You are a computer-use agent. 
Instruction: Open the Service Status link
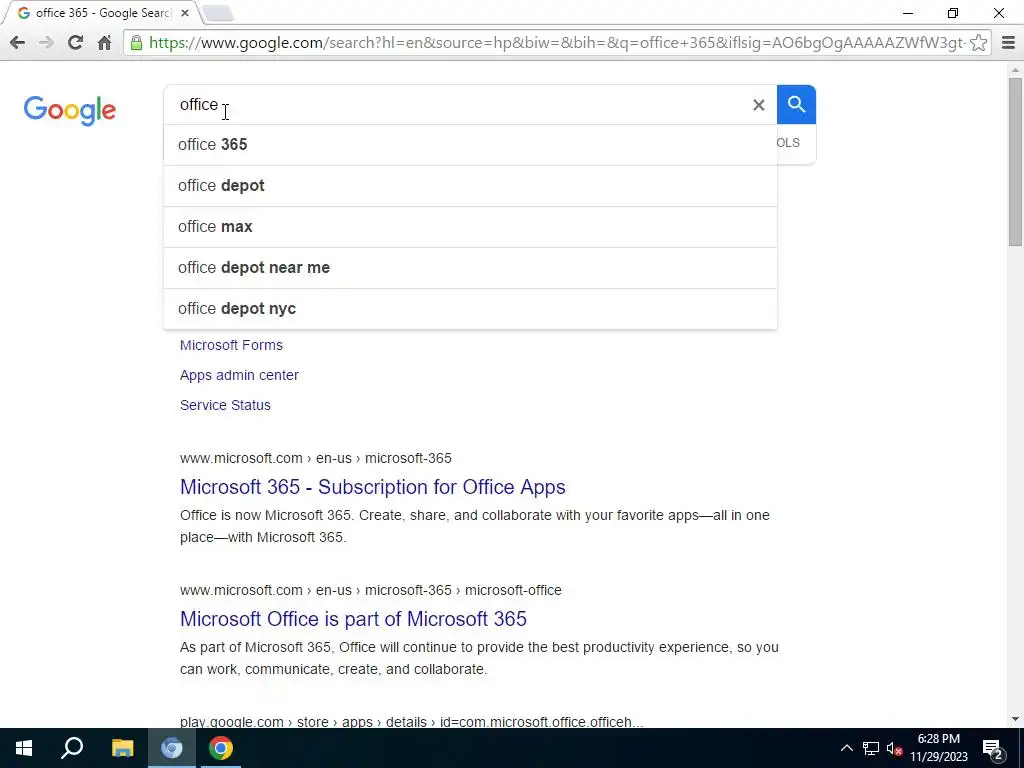coord(225,405)
